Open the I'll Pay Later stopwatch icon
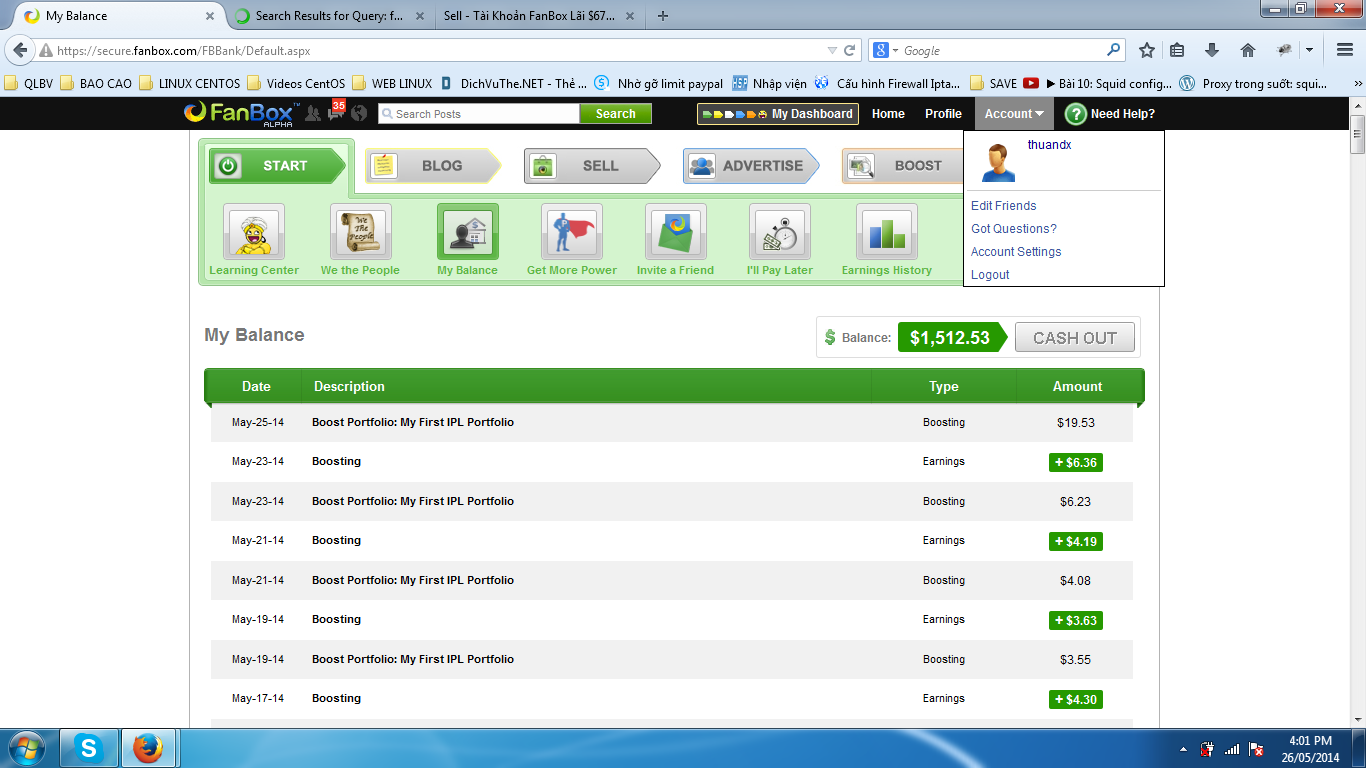Viewport: 1366px width, 768px height. (780, 232)
